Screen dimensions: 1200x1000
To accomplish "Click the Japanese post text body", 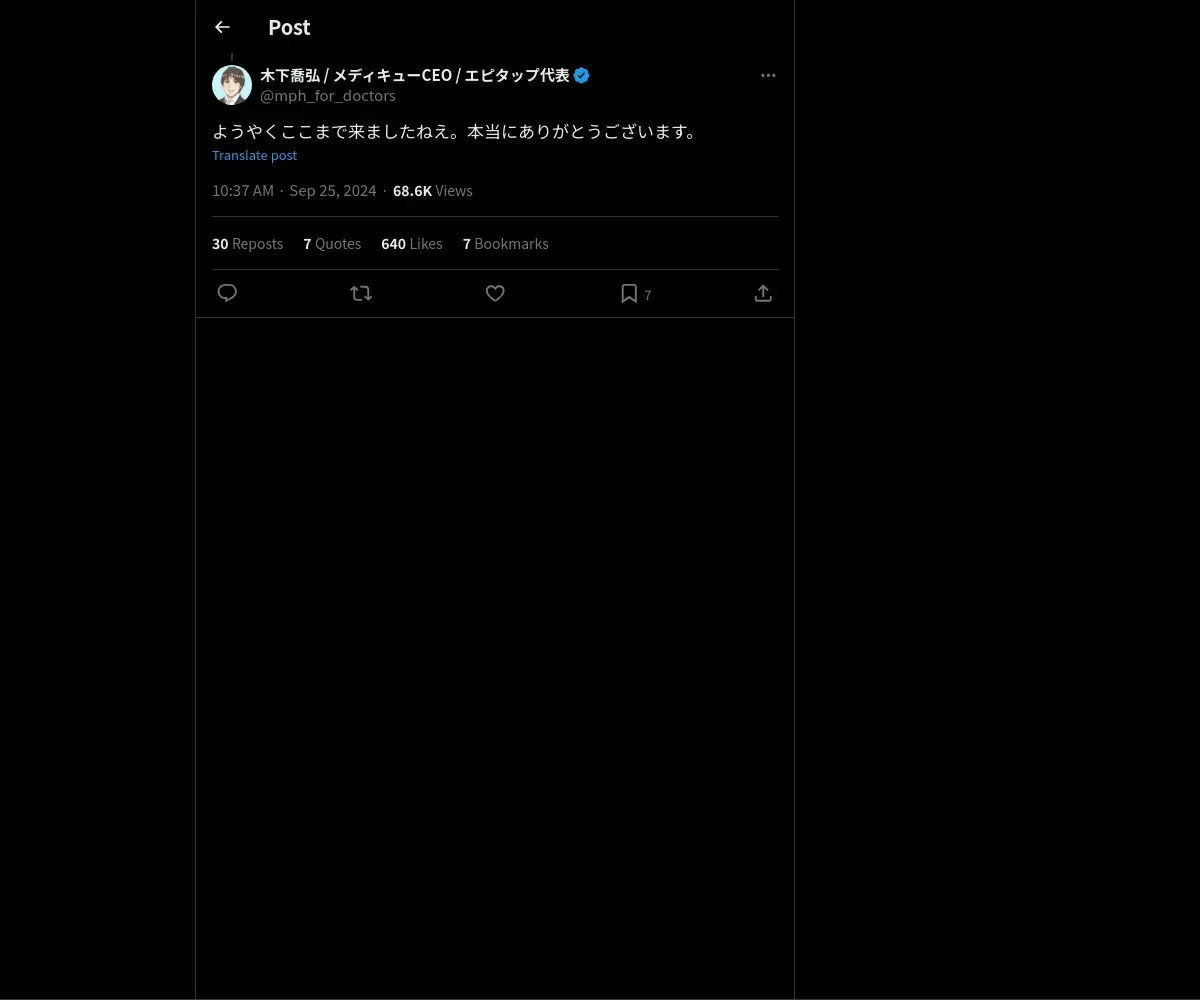I will point(456,131).
